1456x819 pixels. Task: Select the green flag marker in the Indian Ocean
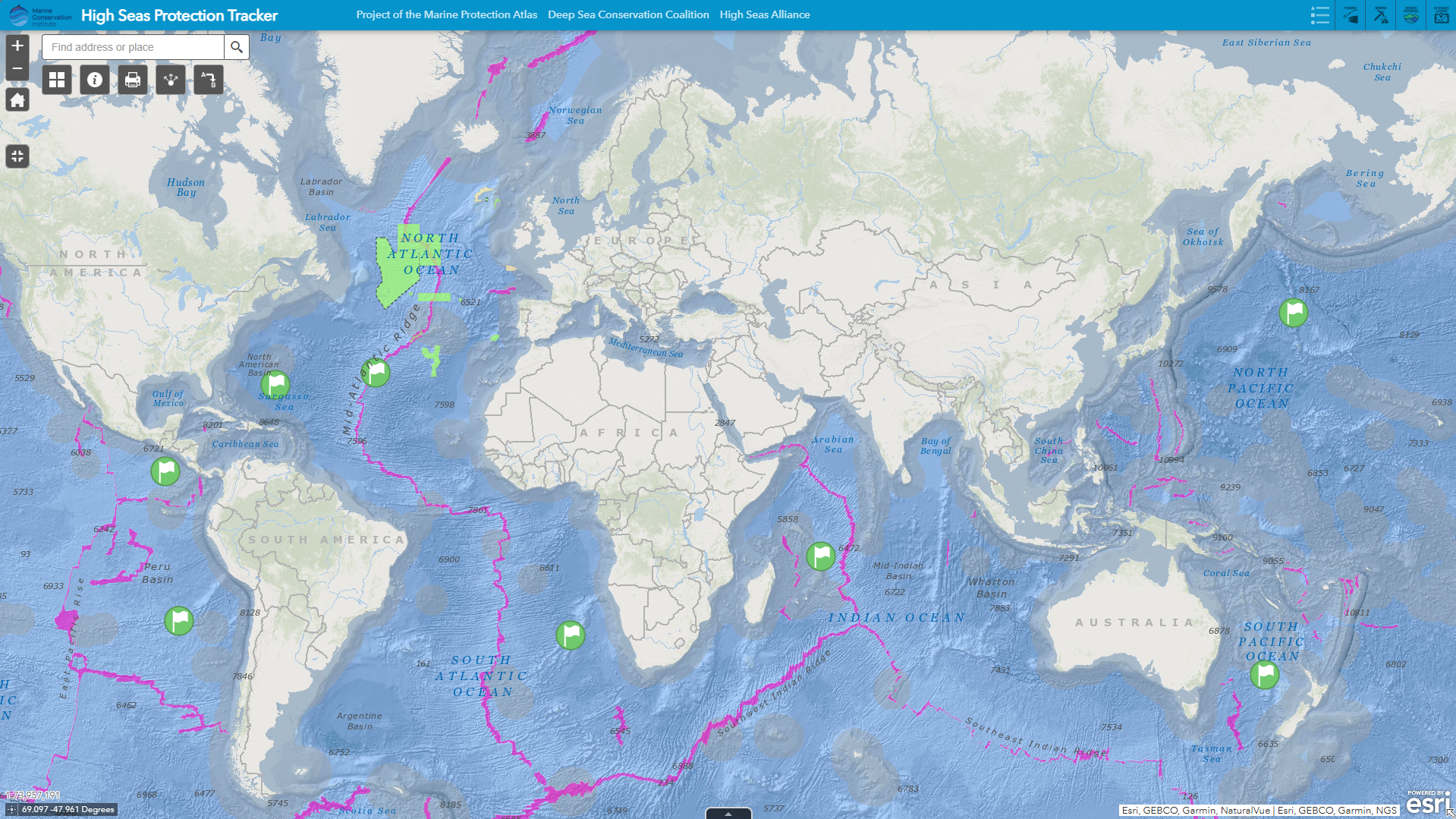820,556
